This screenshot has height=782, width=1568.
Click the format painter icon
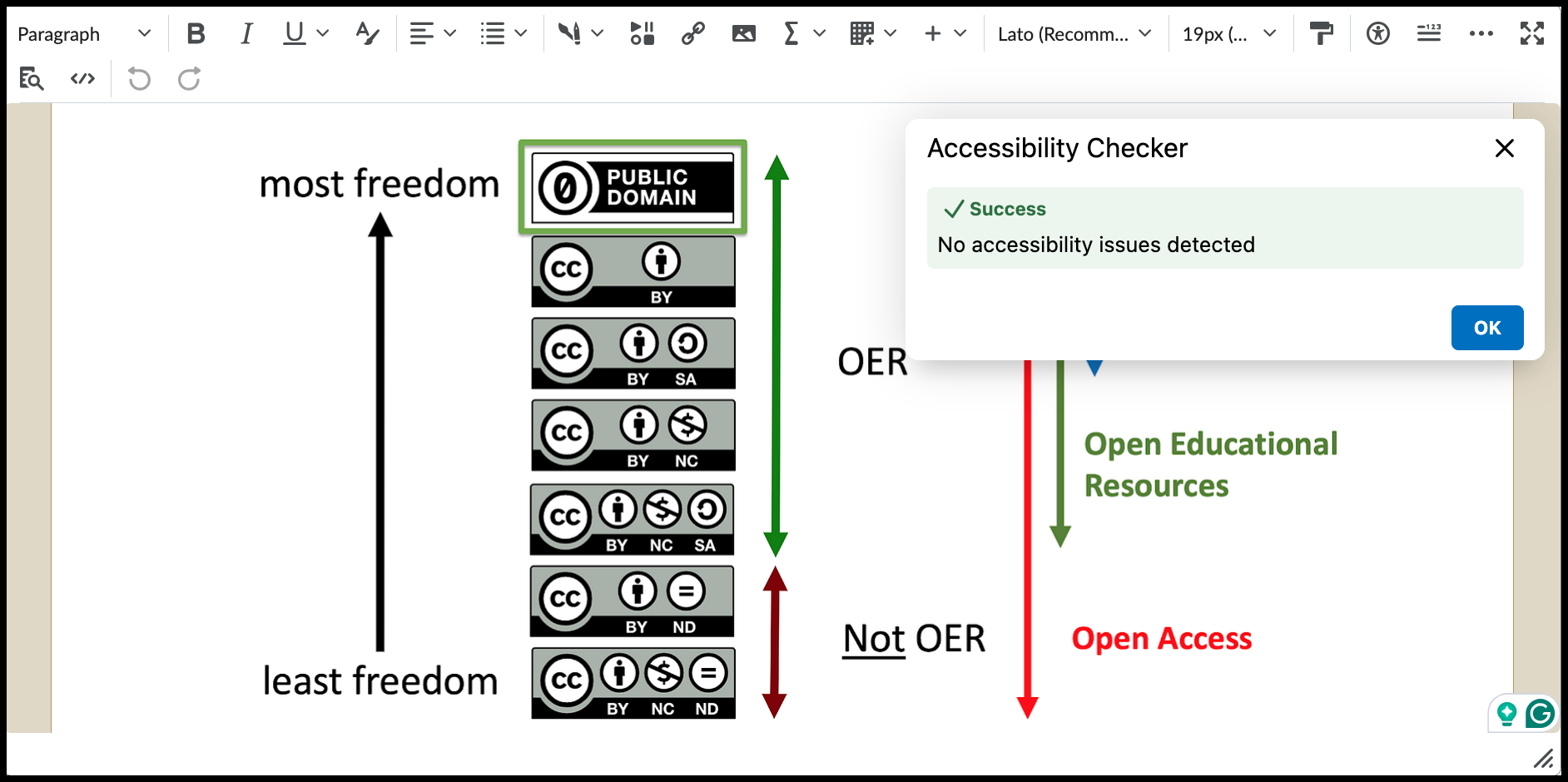(x=1321, y=34)
